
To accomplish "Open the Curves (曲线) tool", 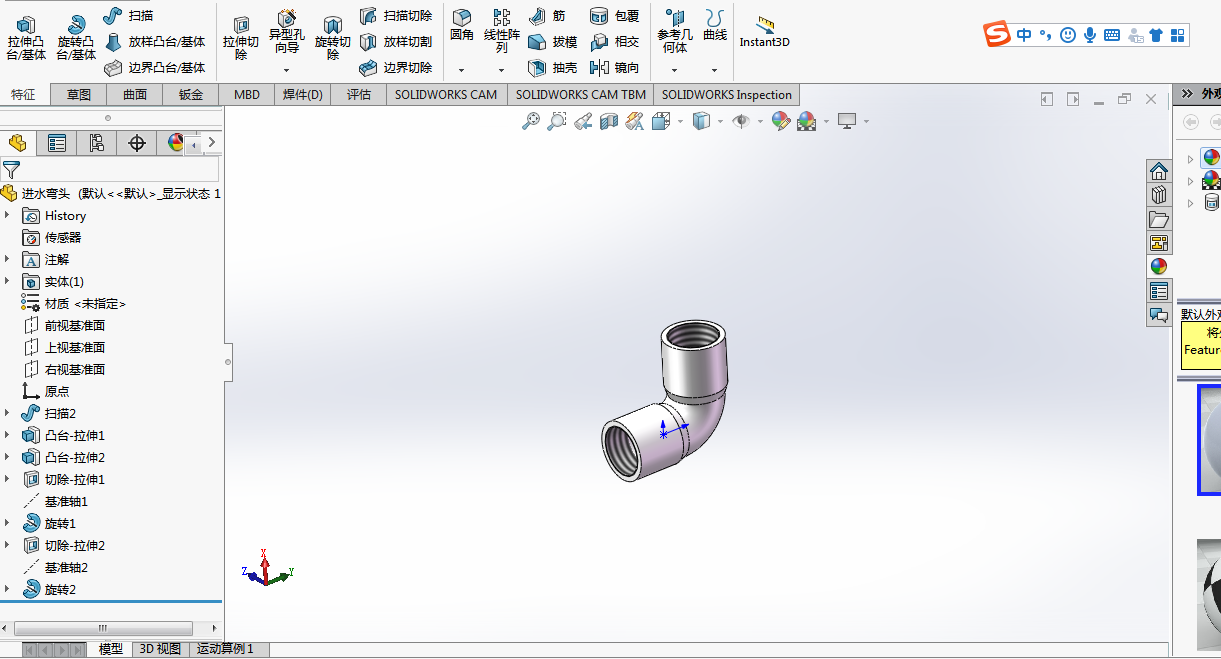I will (x=714, y=26).
